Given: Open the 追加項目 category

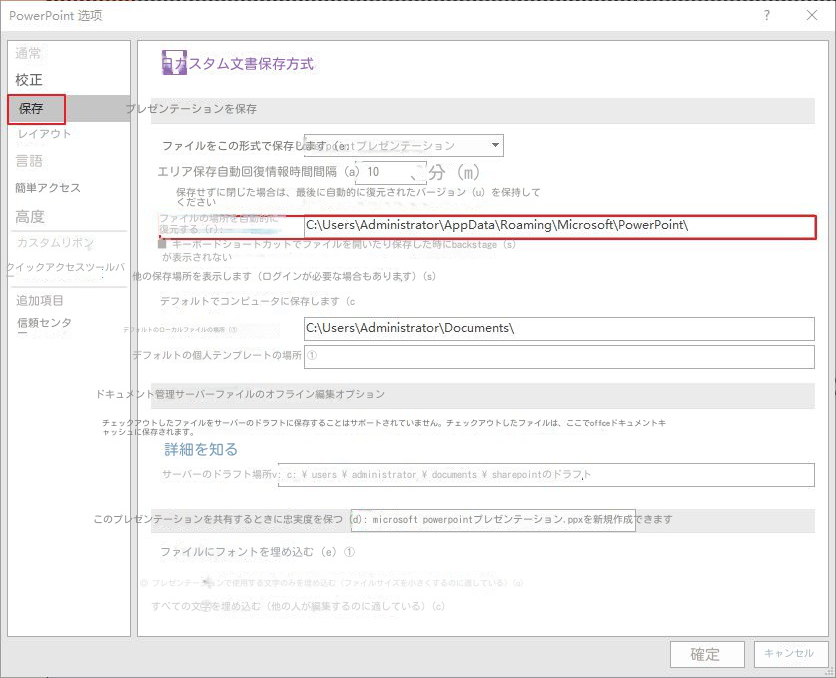Looking at the screenshot, I should click(x=40, y=301).
